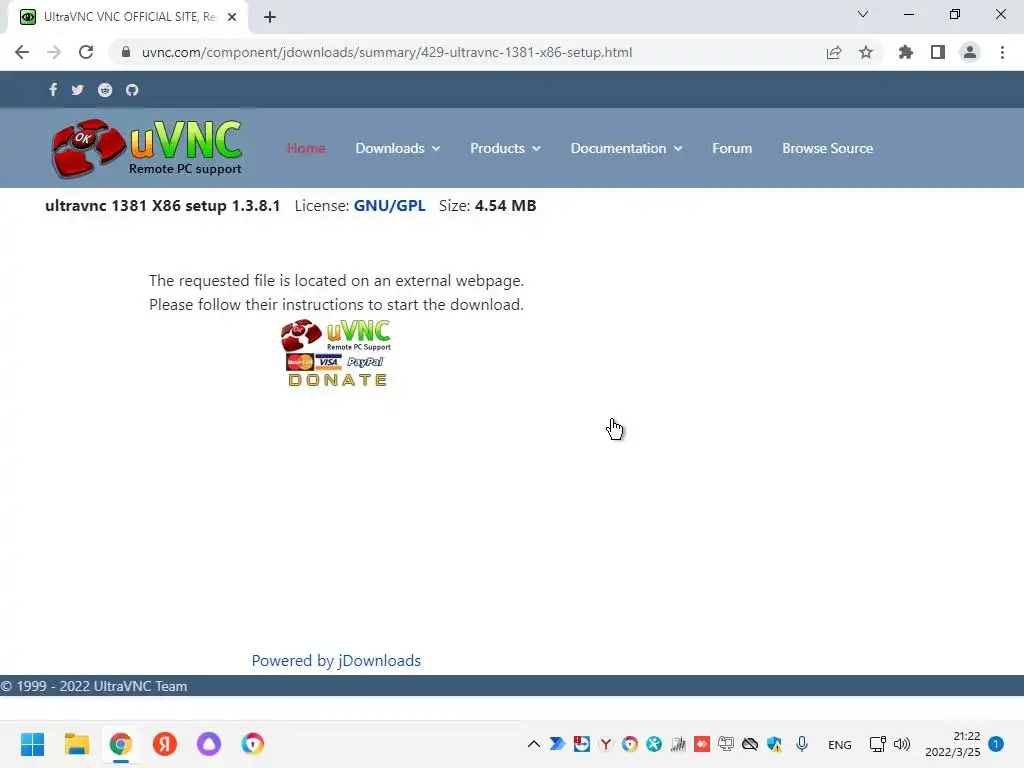Open the GNU/GPL license link

(x=389, y=206)
